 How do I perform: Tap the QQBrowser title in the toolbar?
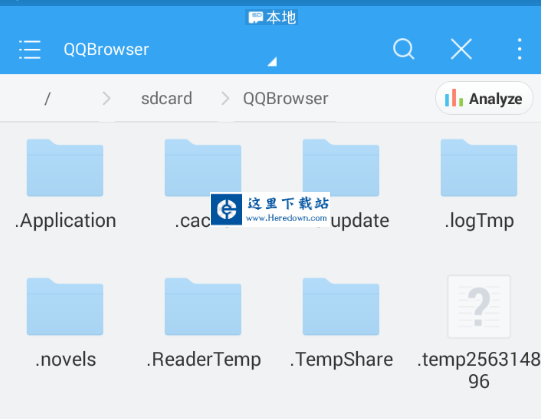pyautogui.click(x=106, y=49)
